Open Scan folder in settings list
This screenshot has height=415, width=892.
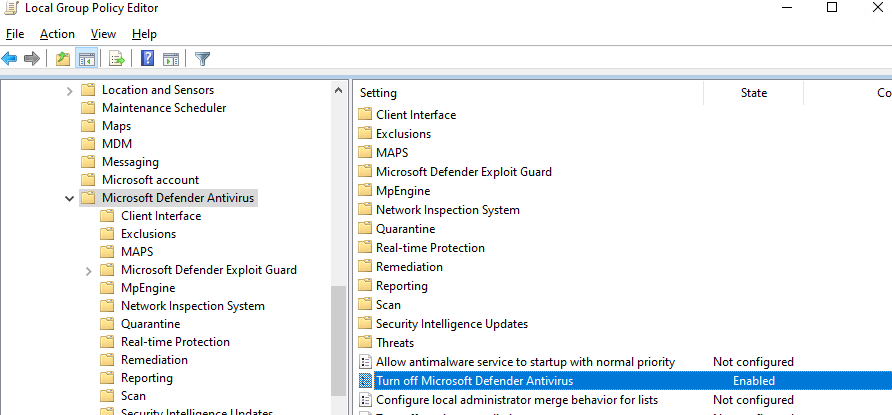click(388, 305)
